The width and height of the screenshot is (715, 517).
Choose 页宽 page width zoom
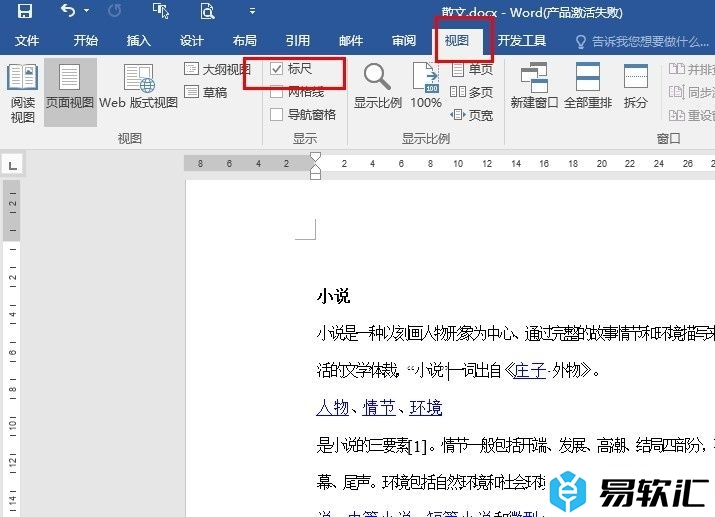(472, 115)
